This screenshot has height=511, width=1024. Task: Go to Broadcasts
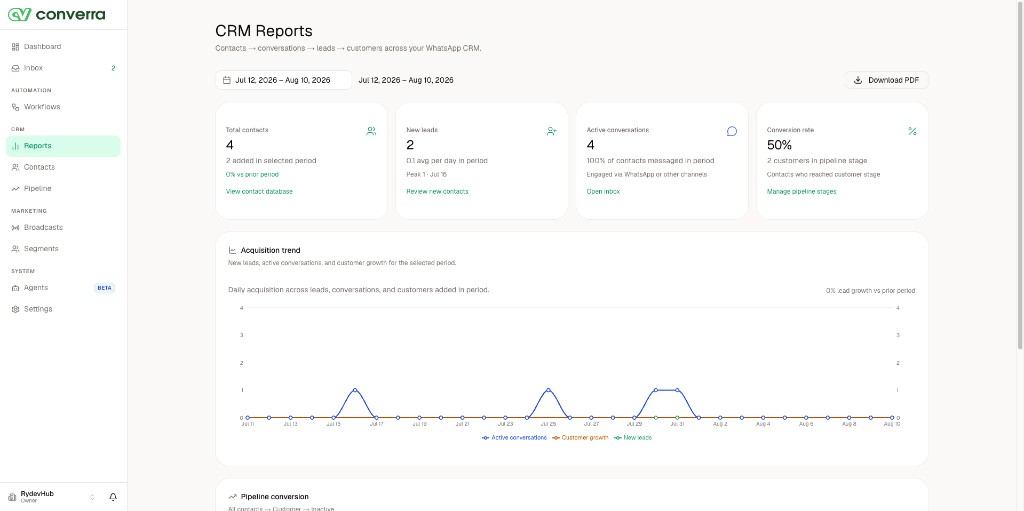coord(63,227)
